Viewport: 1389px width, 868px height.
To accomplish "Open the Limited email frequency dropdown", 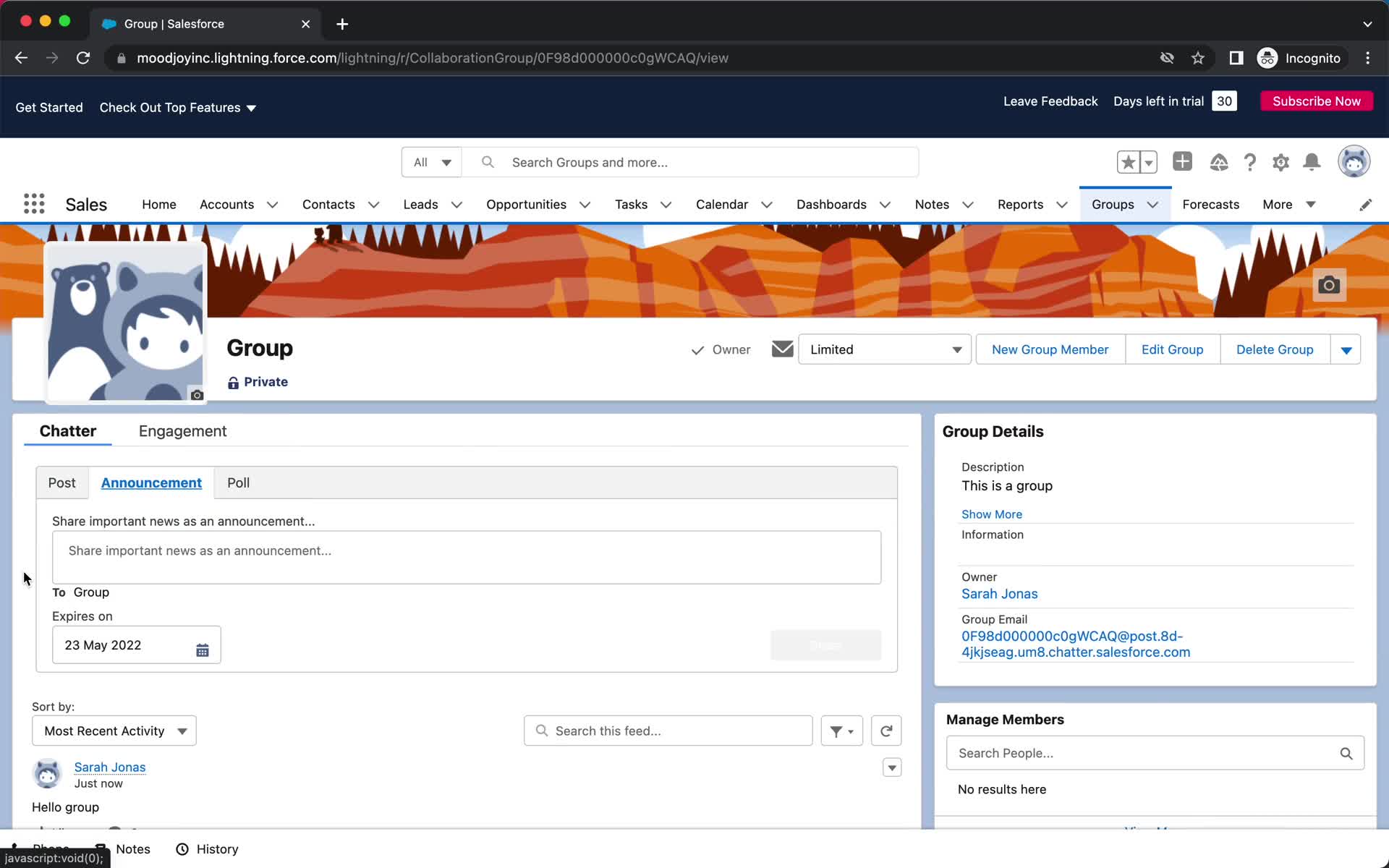I will 884,349.
